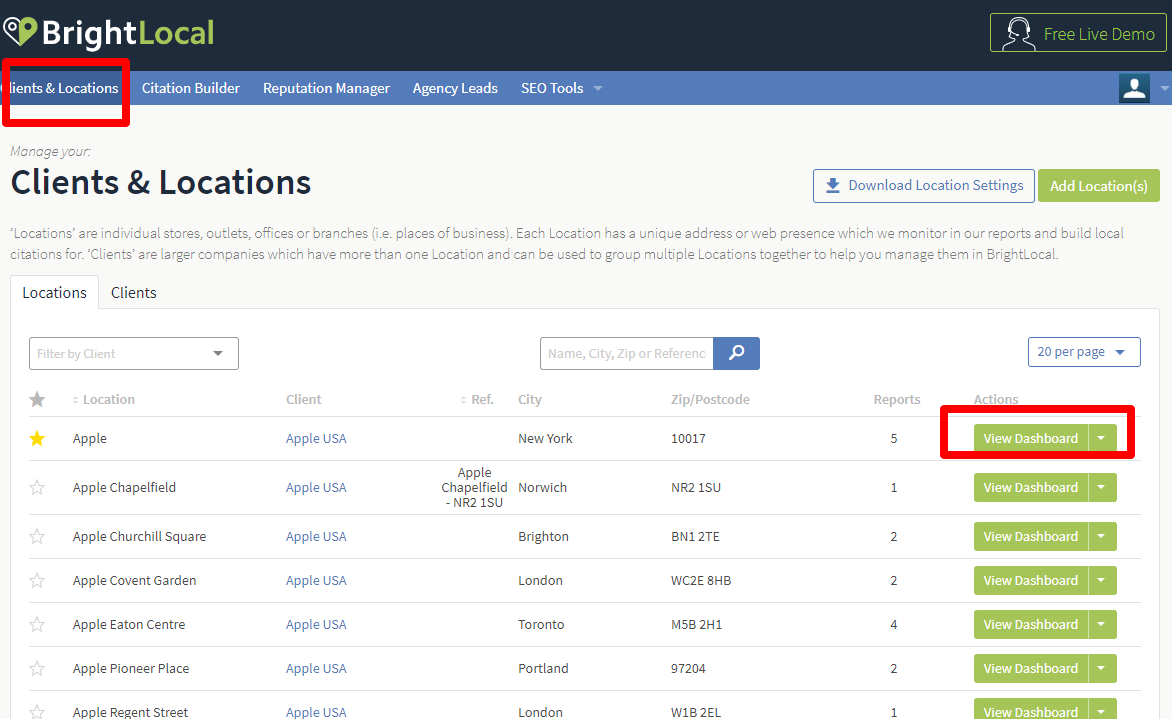This screenshot has height=719, width=1172.
Task: Click the City column header
Action: tap(530, 399)
